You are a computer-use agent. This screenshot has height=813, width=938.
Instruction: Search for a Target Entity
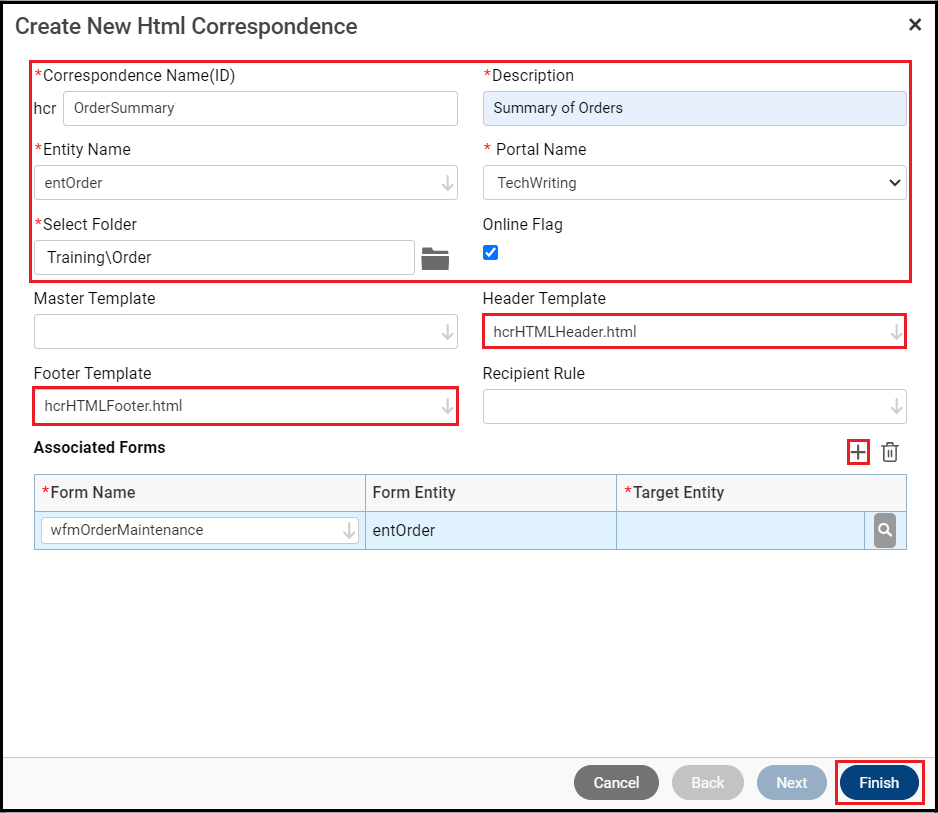[884, 530]
